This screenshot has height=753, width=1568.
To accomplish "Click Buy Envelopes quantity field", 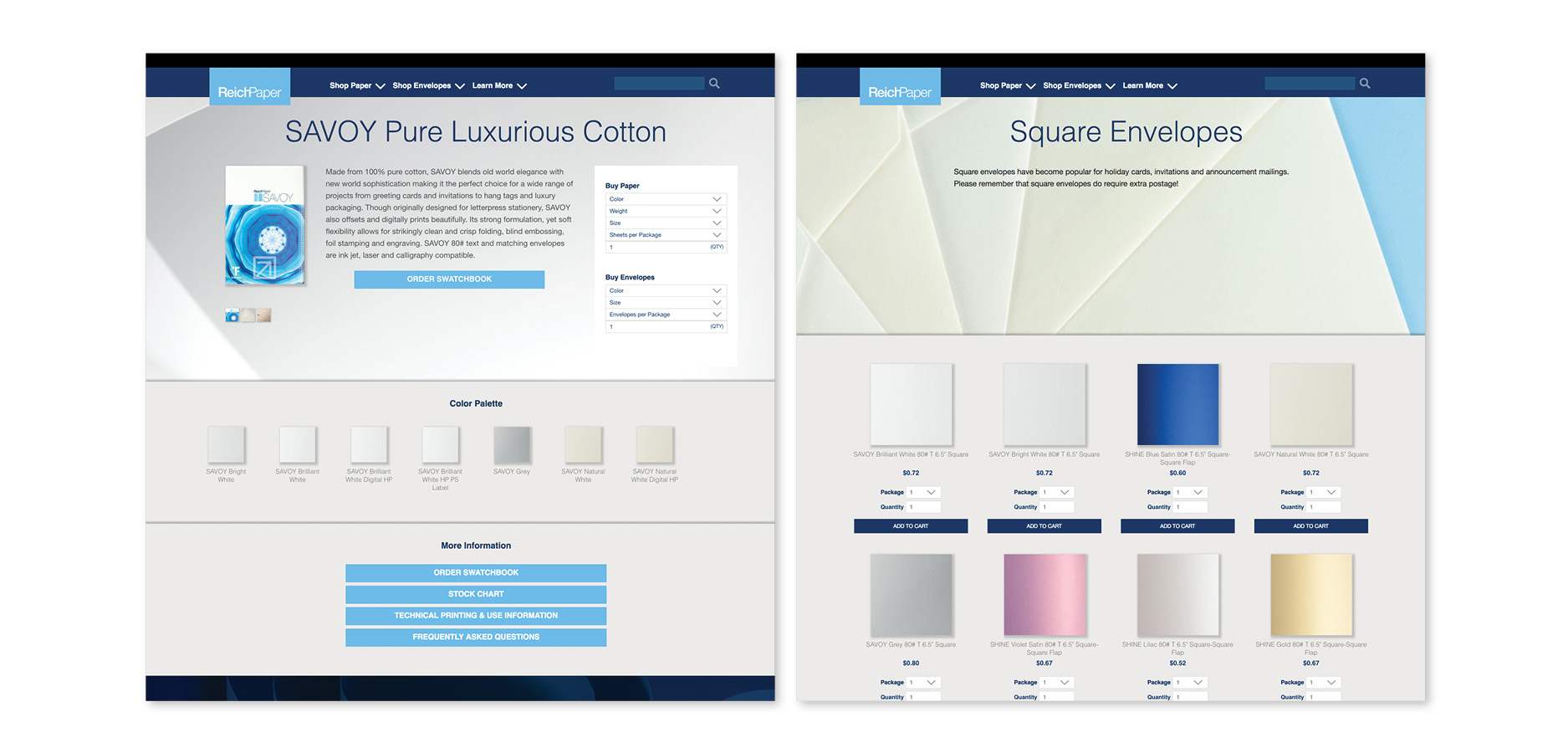I will pyautogui.click(x=666, y=326).
